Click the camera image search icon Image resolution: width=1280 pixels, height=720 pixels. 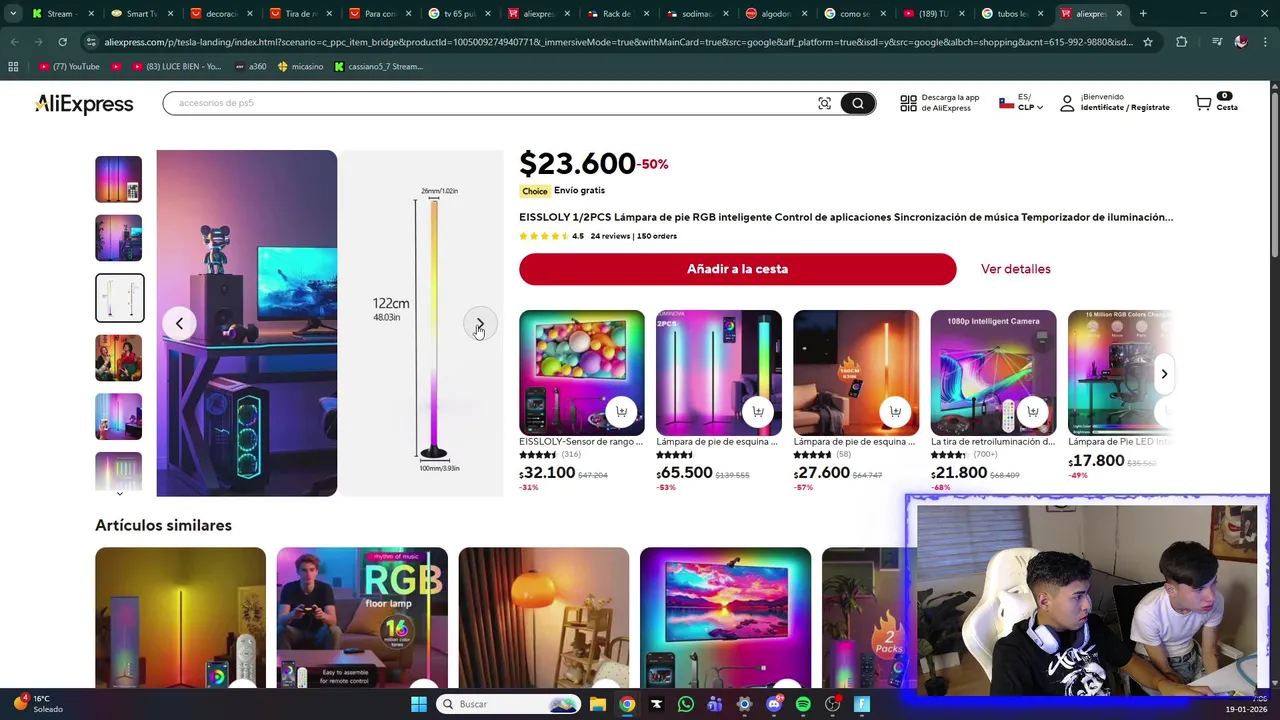coord(824,103)
